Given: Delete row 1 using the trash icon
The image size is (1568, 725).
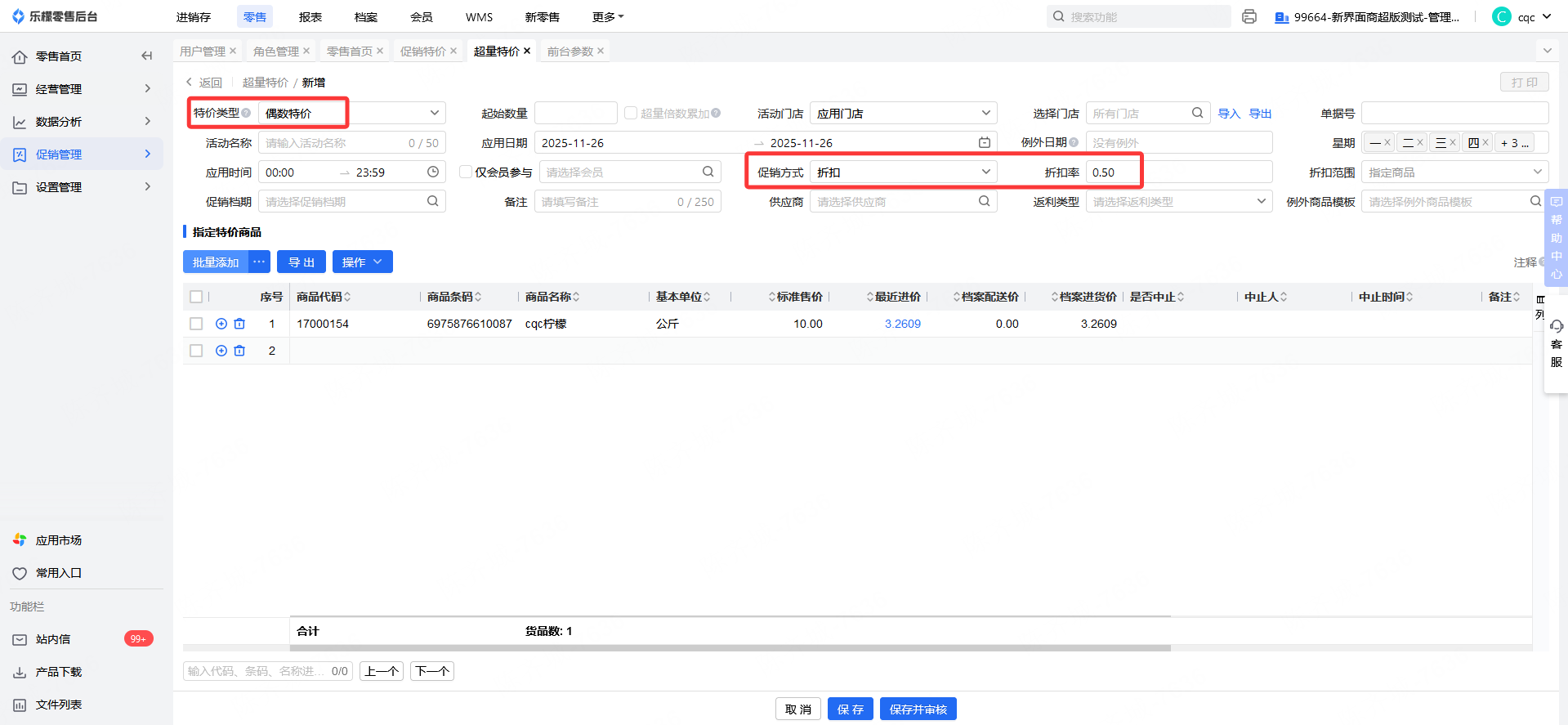Looking at the screenshot, I should (239, 324).
